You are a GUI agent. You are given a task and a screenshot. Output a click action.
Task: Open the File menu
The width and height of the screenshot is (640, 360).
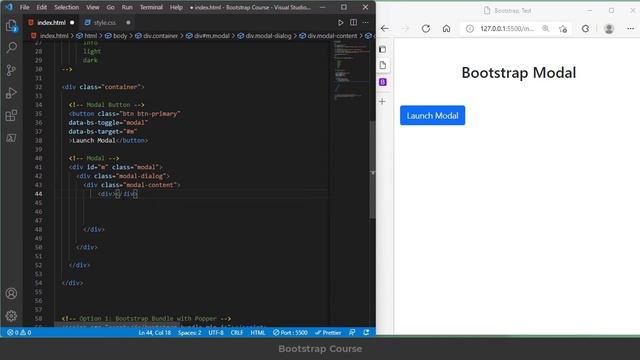(24, 7)
